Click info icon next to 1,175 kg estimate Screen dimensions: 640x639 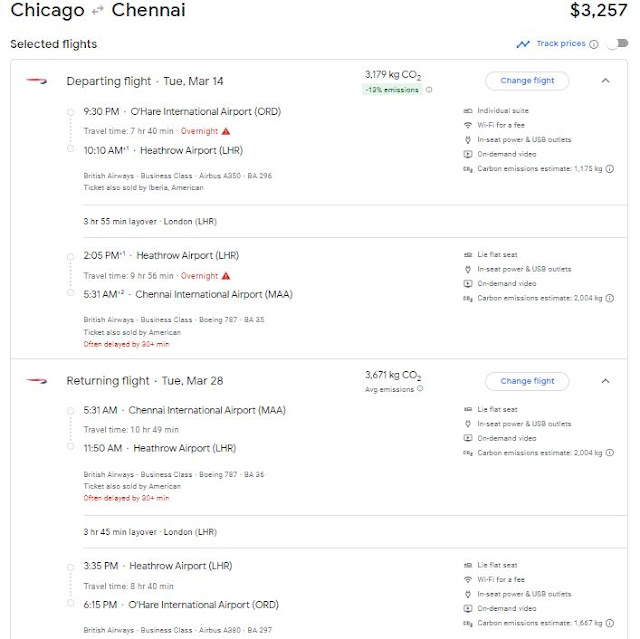[x=609, y=169]
